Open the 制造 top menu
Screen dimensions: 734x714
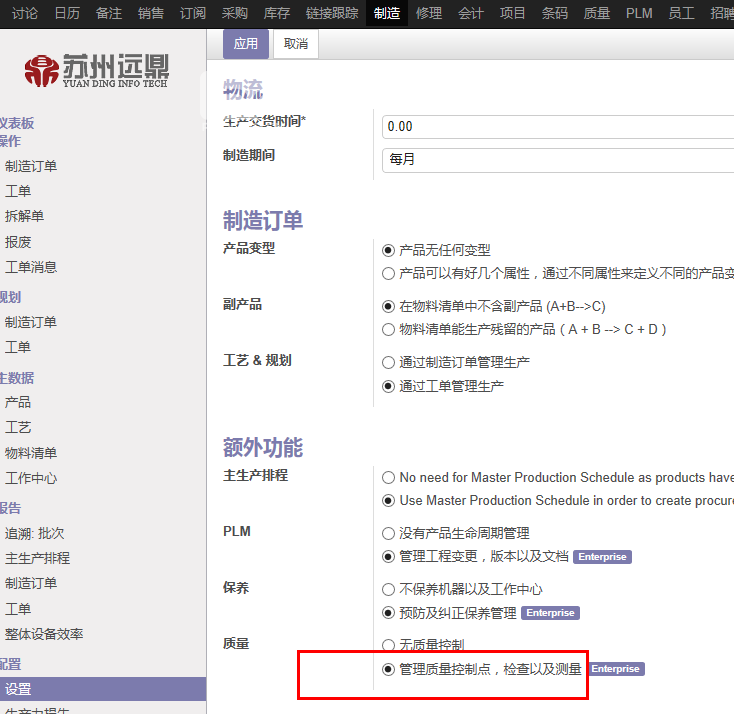click(x=387, y=13)
